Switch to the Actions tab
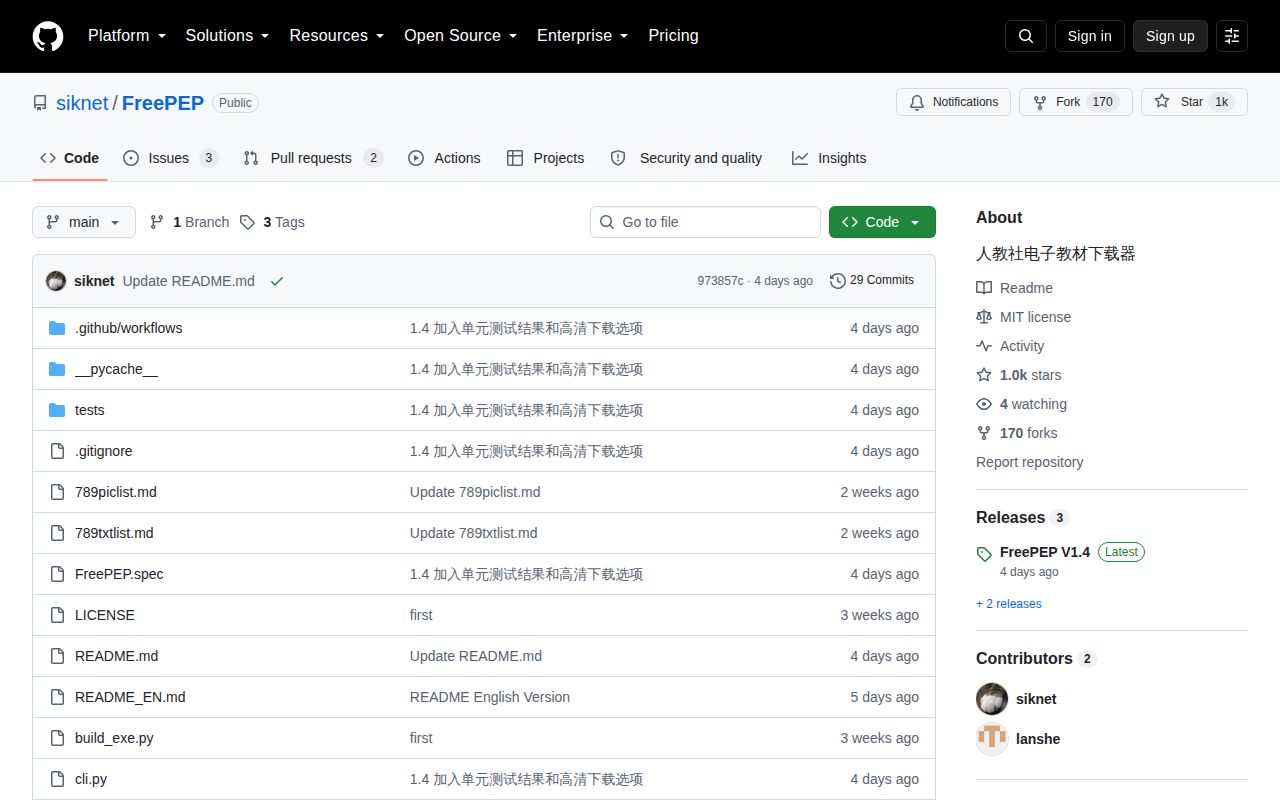The height and width of the screenshot is (800, 1280). pyautogui.click(x=445, y=158)
